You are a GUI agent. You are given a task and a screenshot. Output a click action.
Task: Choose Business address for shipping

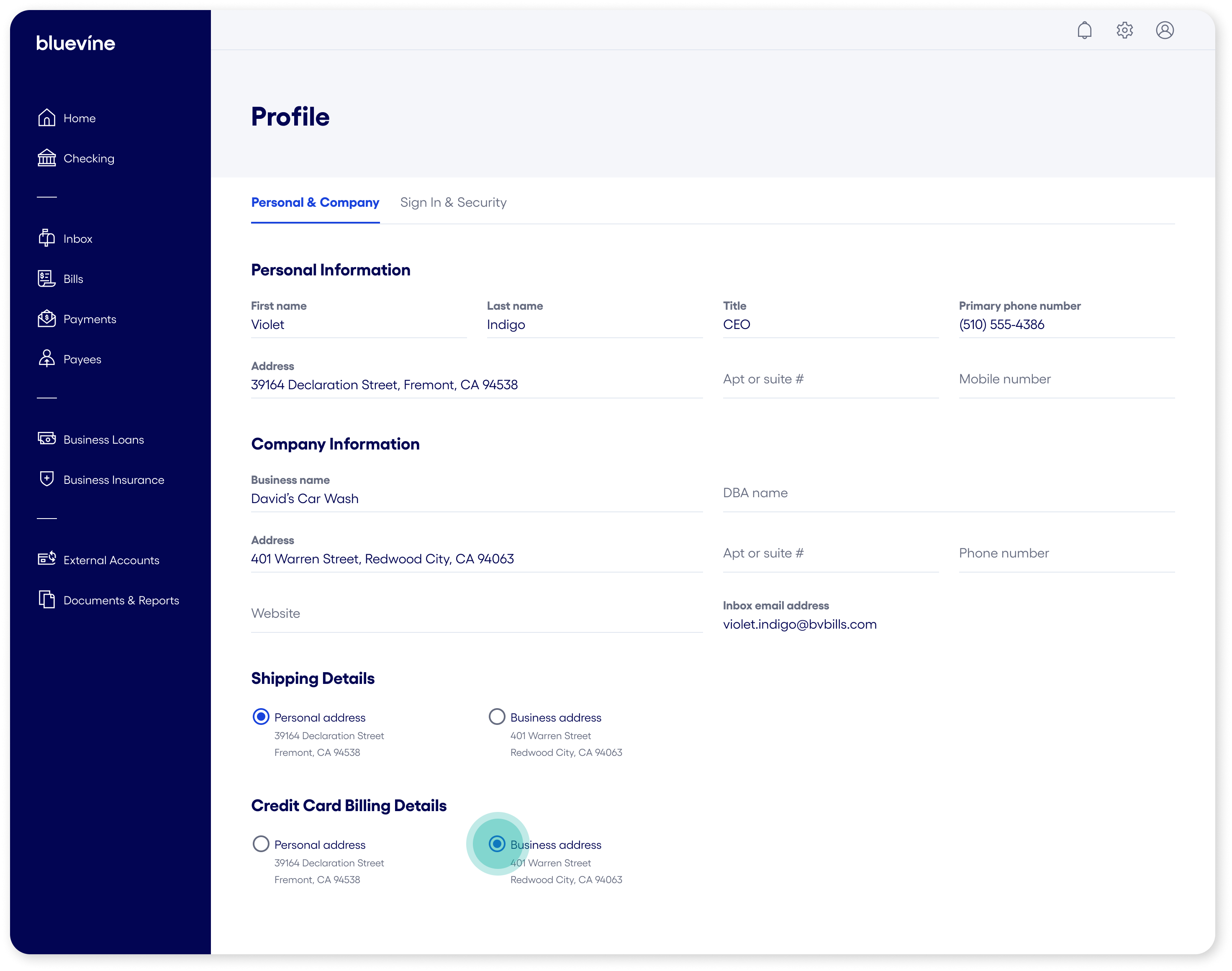(497, 717)
